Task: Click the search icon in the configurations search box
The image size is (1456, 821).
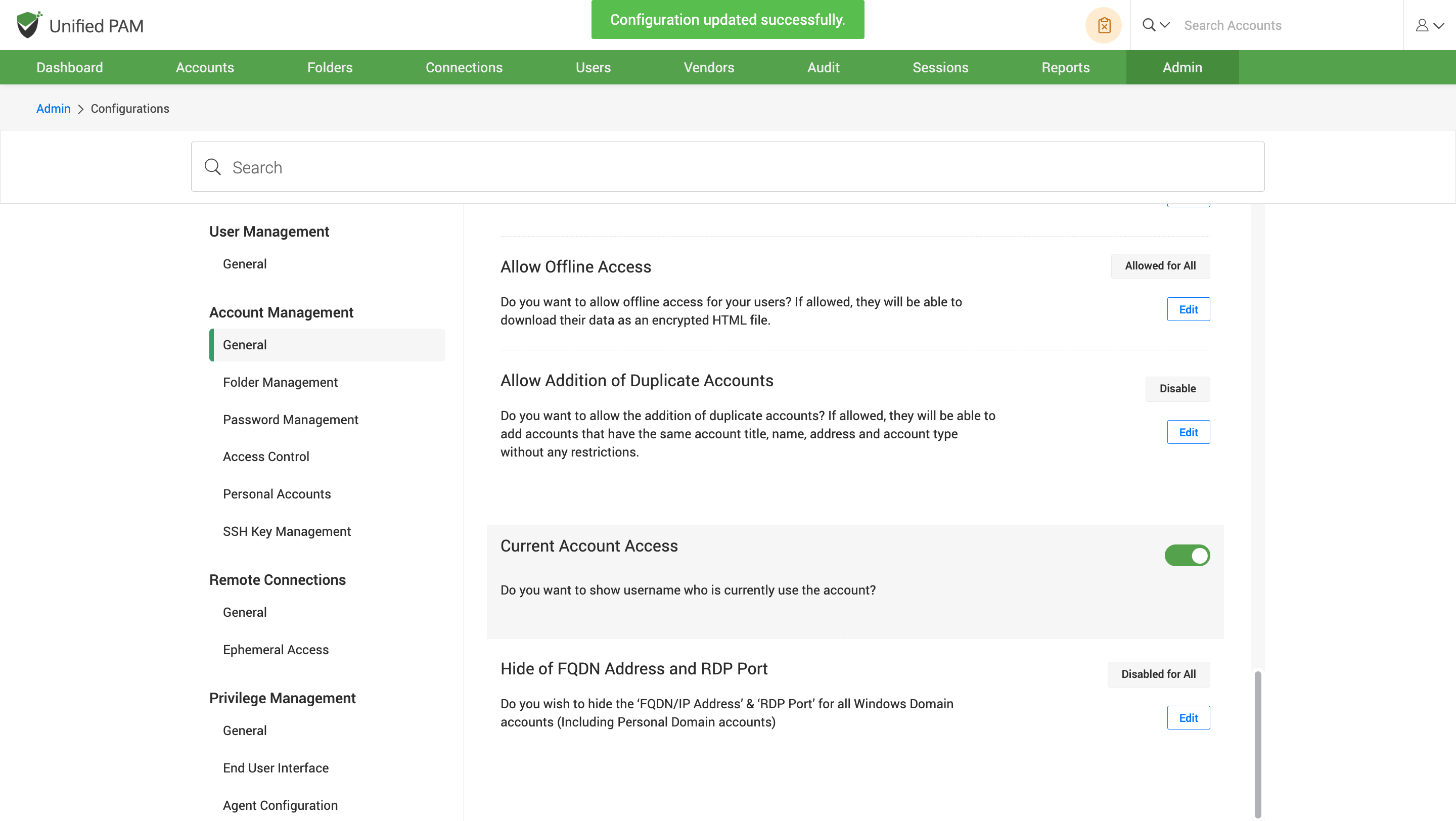Action: pyautogui.click(x=212, y=167)
